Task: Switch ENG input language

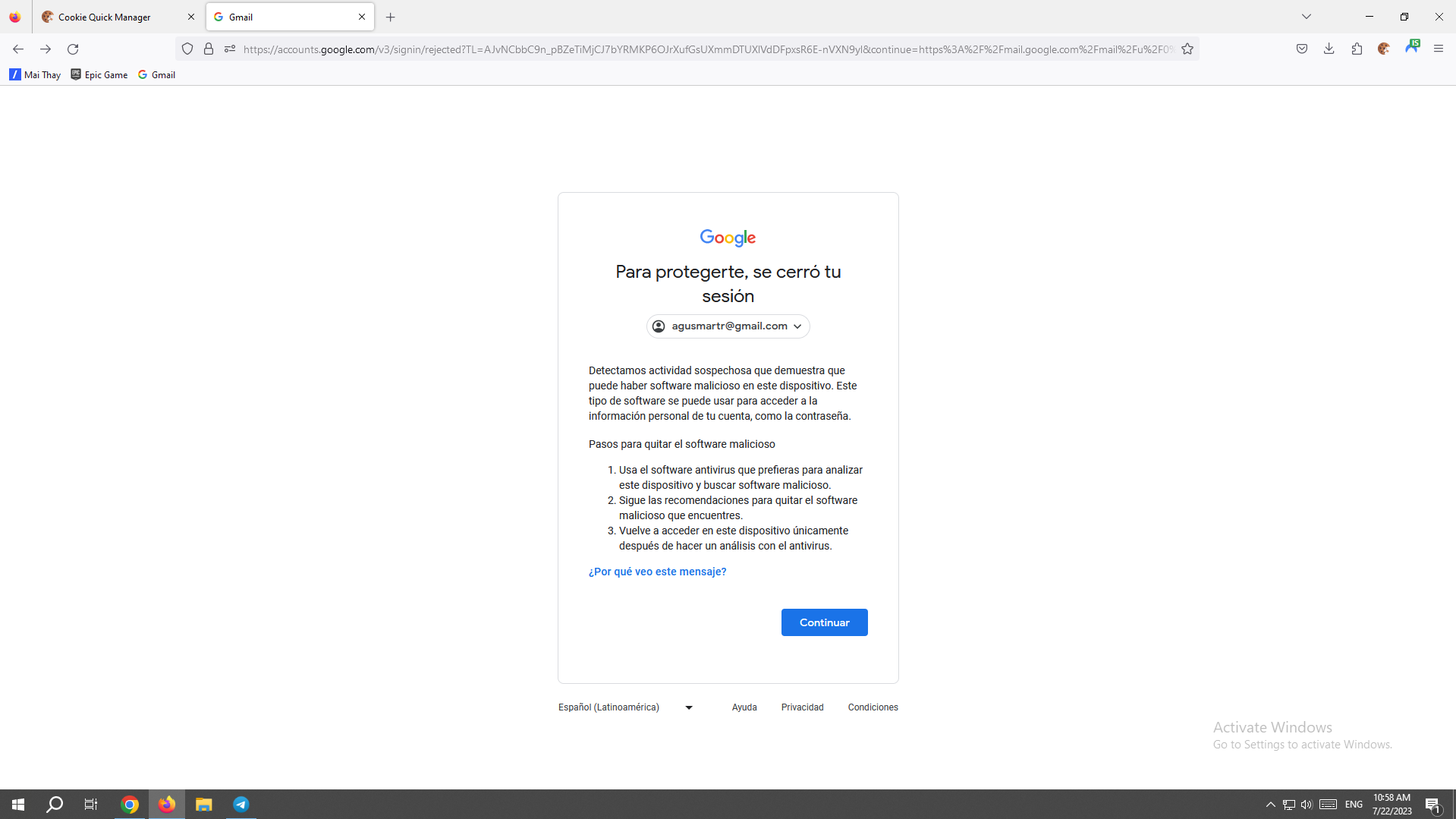Action: [x=1354, y=805]
